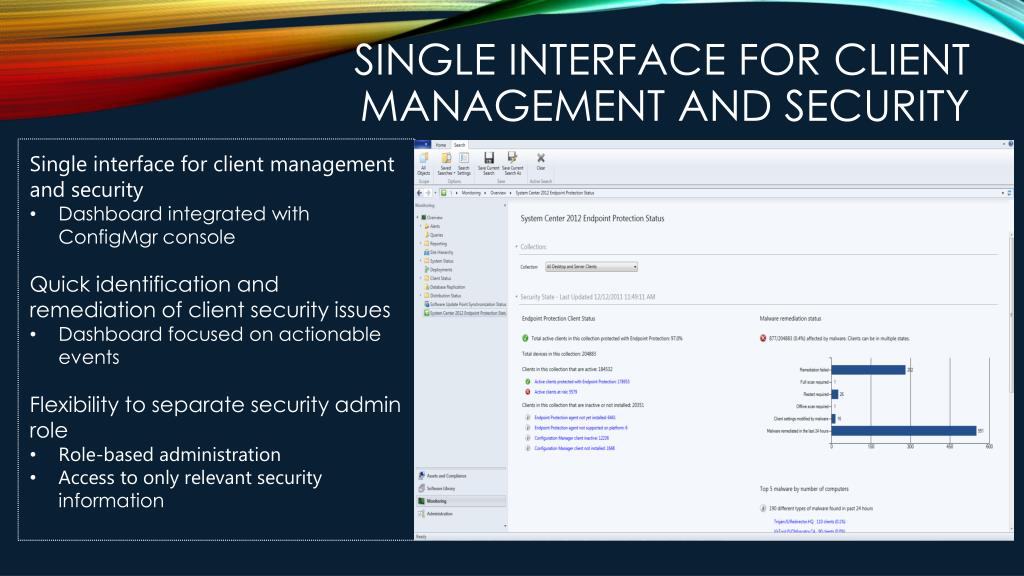Click the Endpoint Protection Status node icon

(x=426, y=313)
